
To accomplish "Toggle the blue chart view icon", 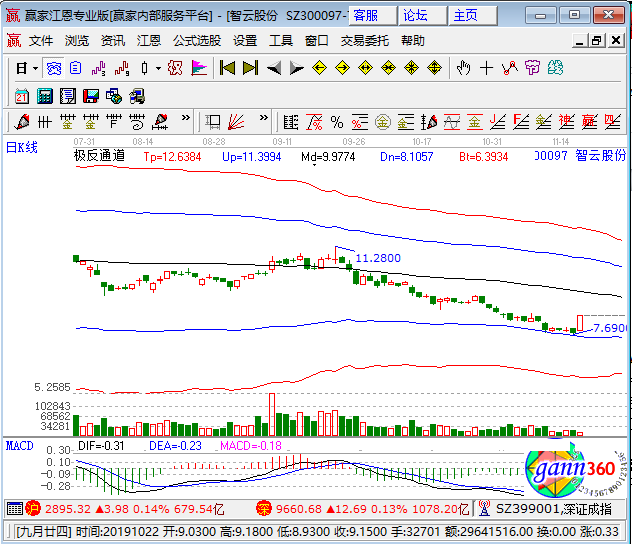I will tap(53, 68).
